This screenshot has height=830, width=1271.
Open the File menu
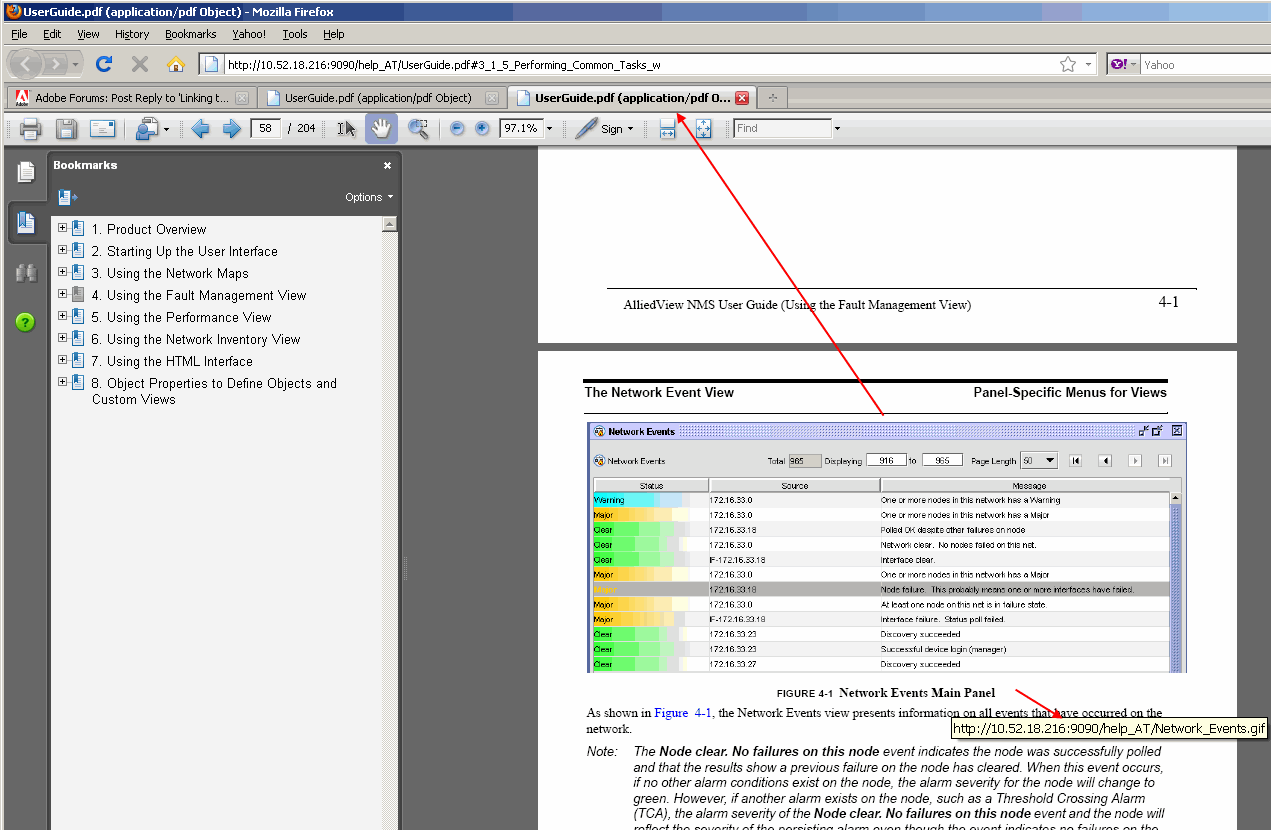tap(19, 34)
